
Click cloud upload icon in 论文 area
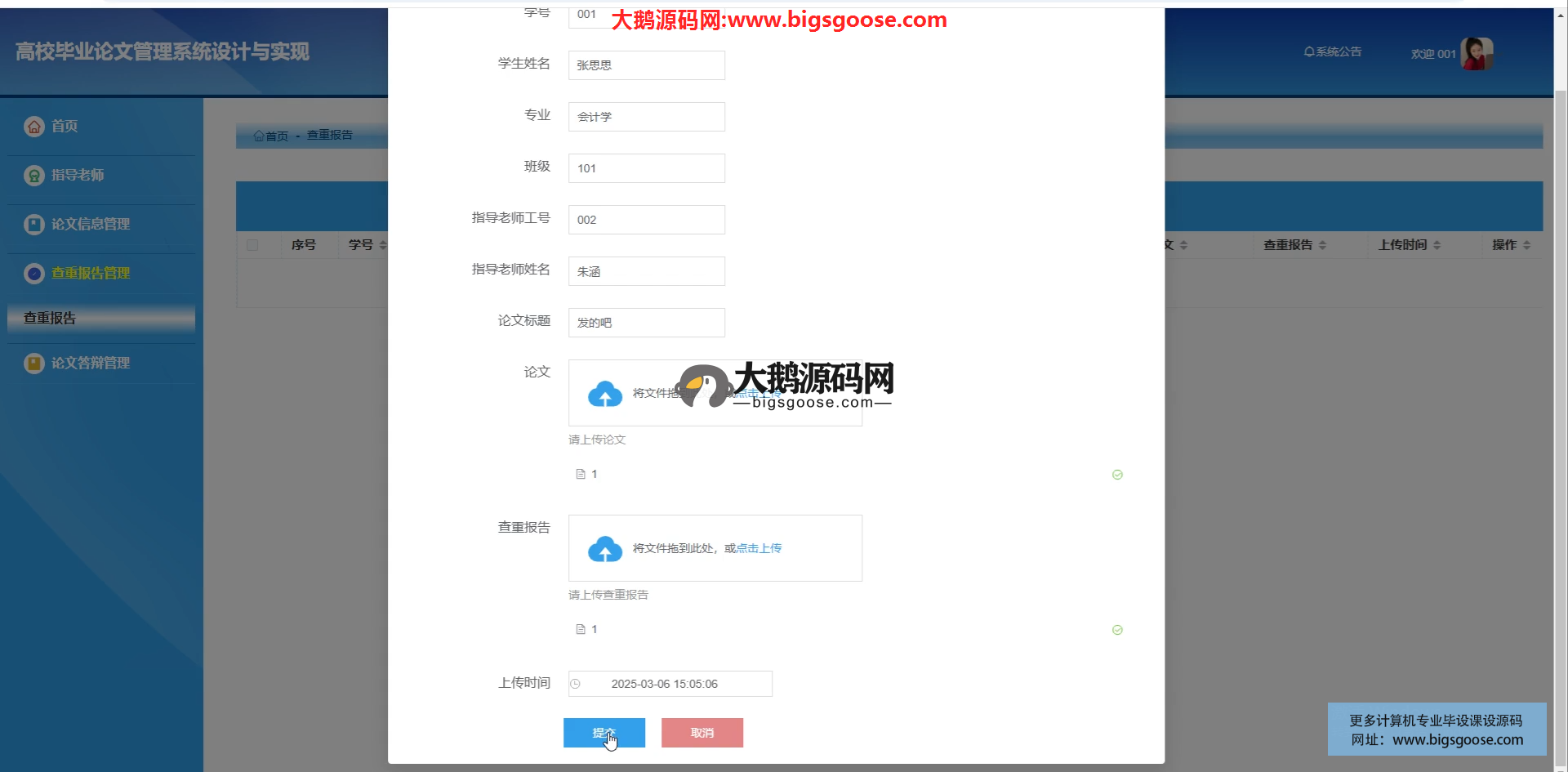pyautogui.click(x=604, y=395)
